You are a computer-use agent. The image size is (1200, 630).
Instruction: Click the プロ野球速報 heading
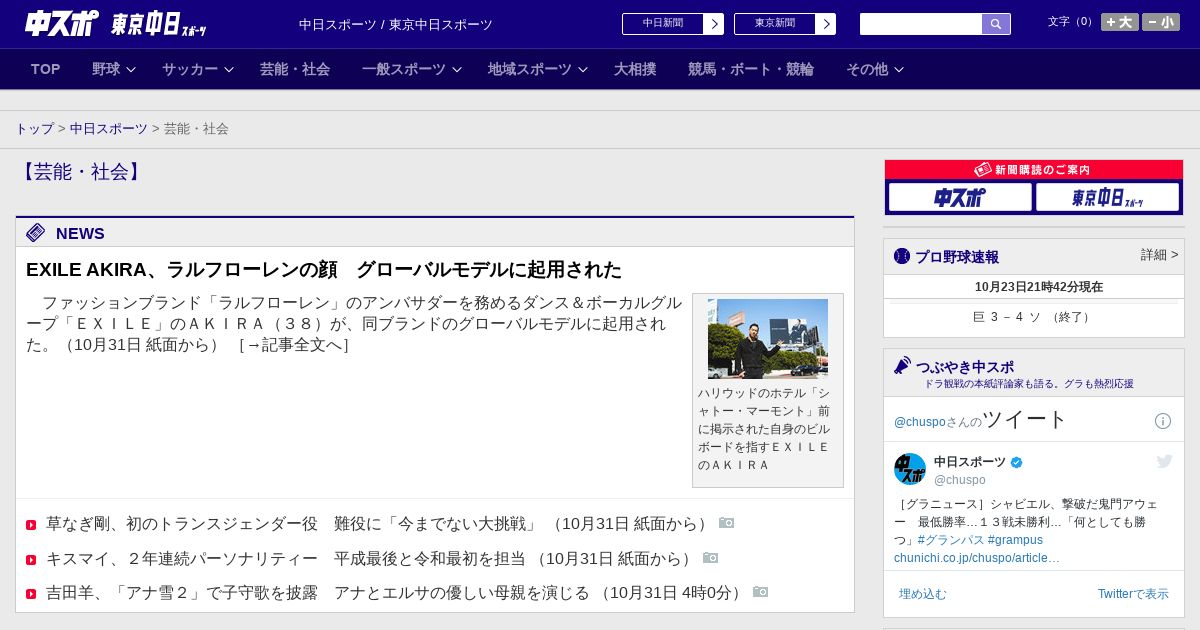point(957,257)
